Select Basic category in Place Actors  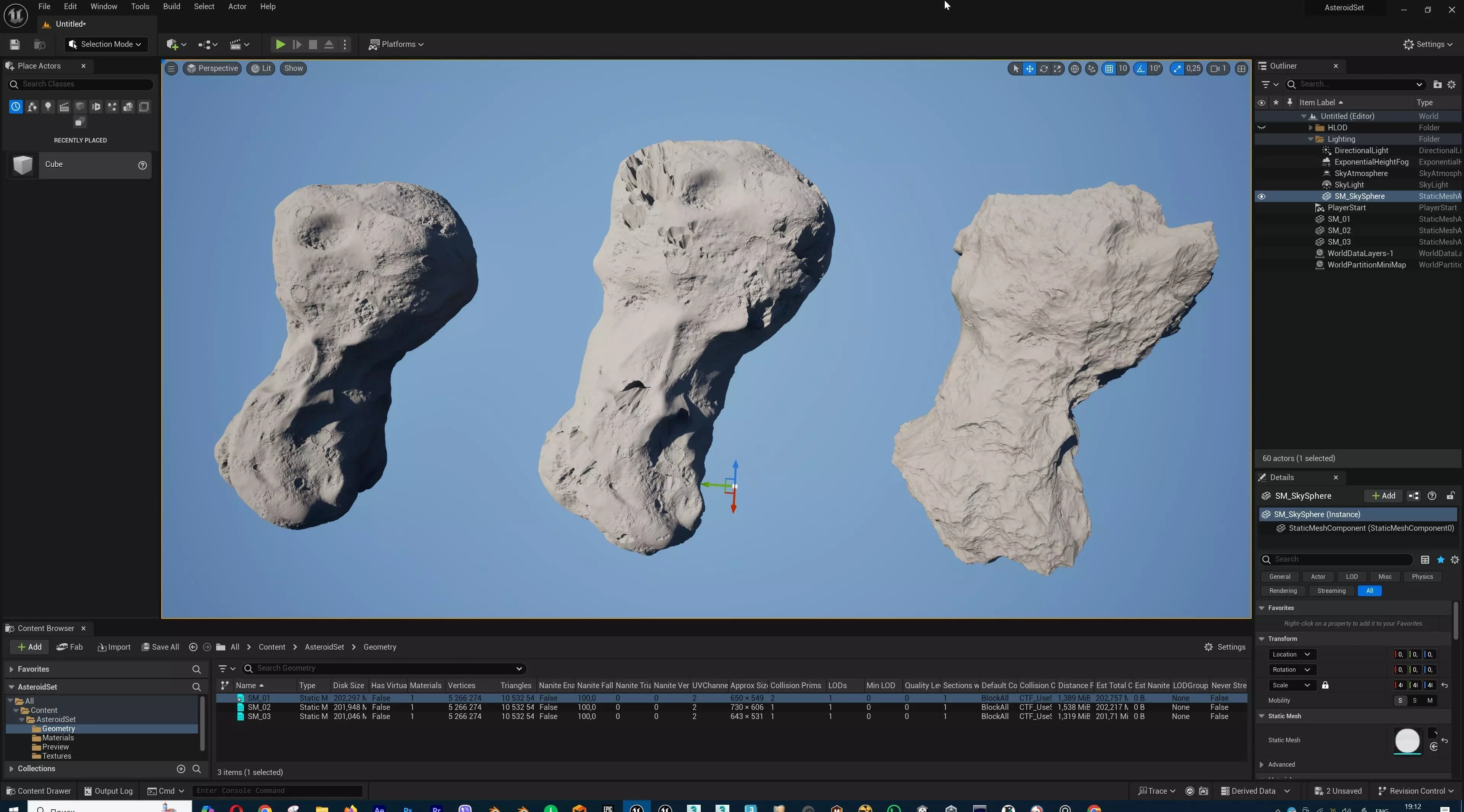[32, 107]
